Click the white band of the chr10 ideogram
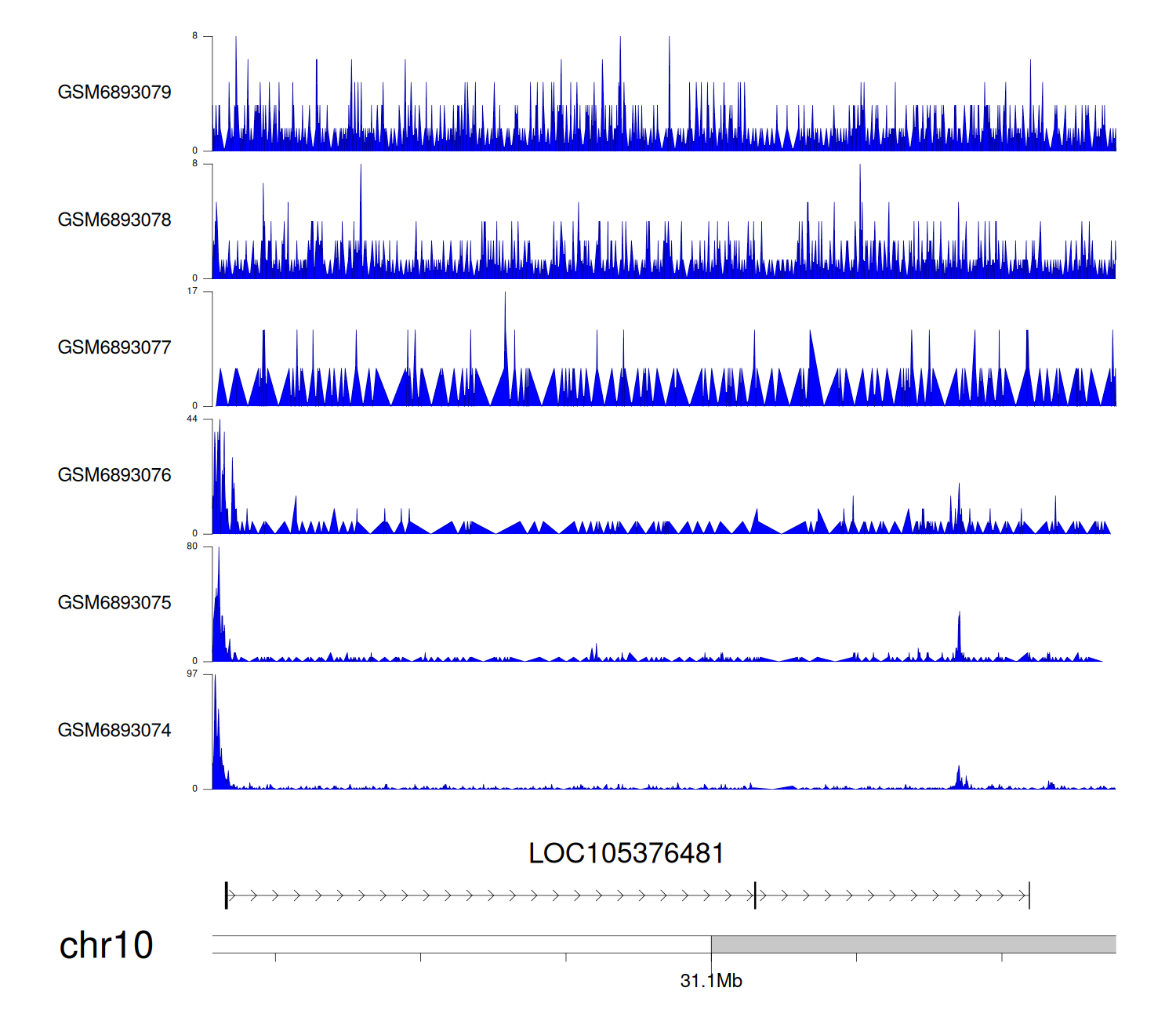The image size is (1176, 1035). pyautogui.click(x=461, y=944)
